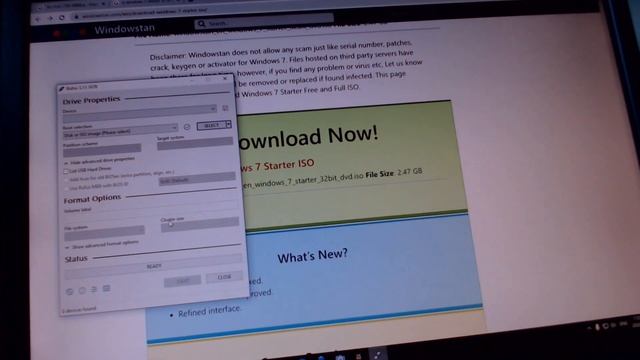Click the browser reload icon
The image size is (640, 360).
62,18
